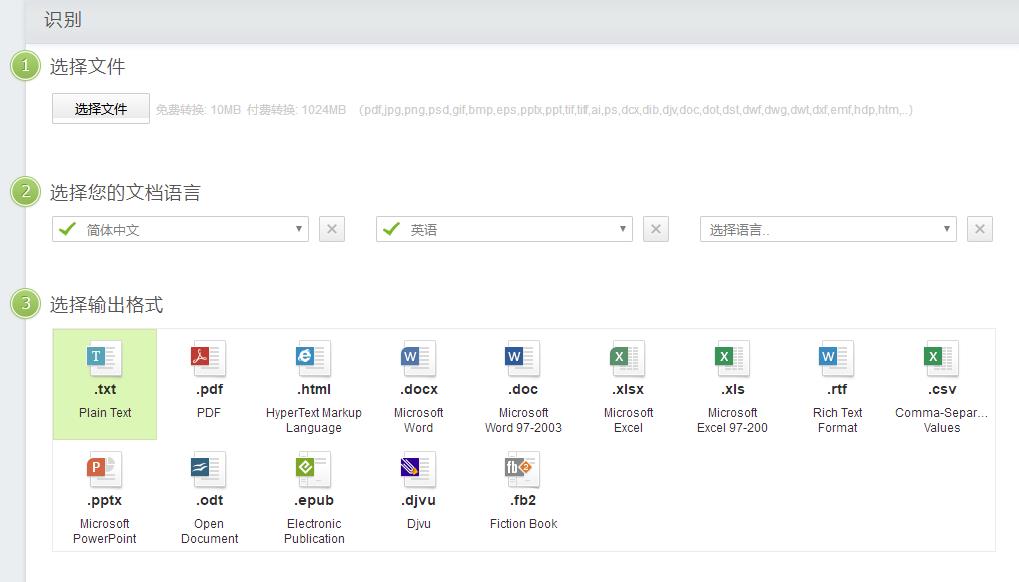Screen dimensions: 1019x582
Task: Choose the .djvu output format
Action: pos(418,495)
